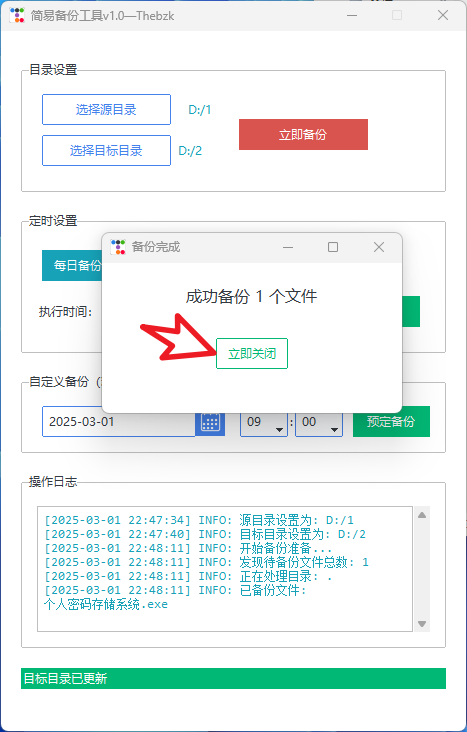This screenshot has width=467, height=732.
Task: Minimize the 备份完成 dialog
Action: pyautogui.click(x=288, y=247)
